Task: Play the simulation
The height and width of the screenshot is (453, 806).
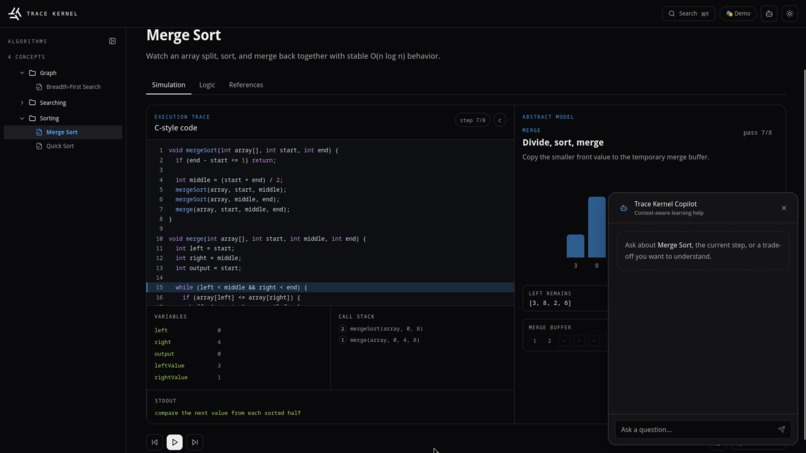Action: point(175,442)
